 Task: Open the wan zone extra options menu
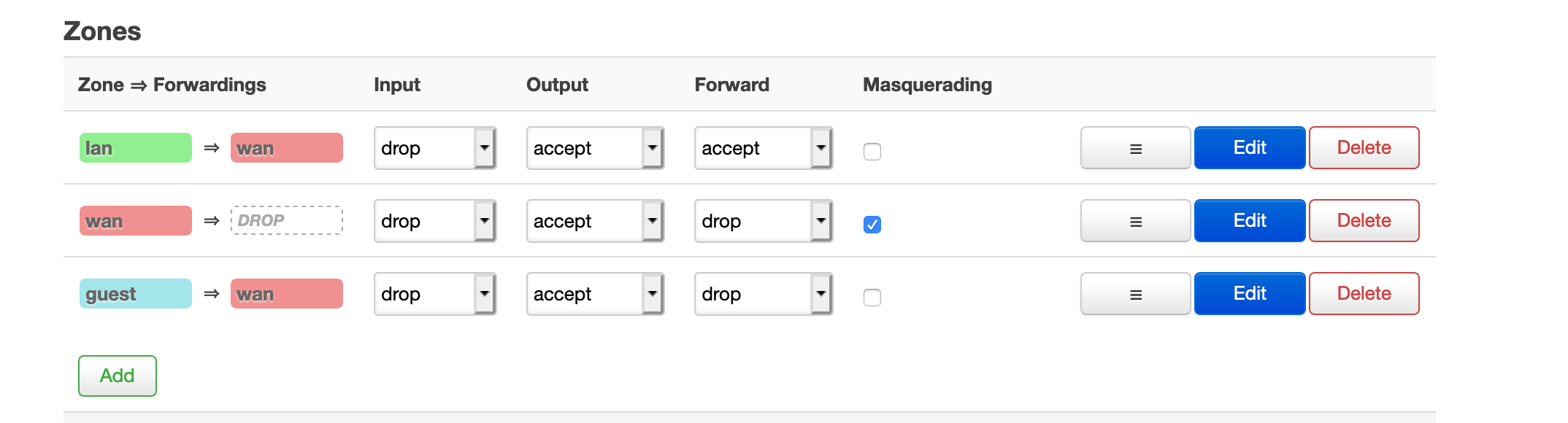pos(1134,220)
